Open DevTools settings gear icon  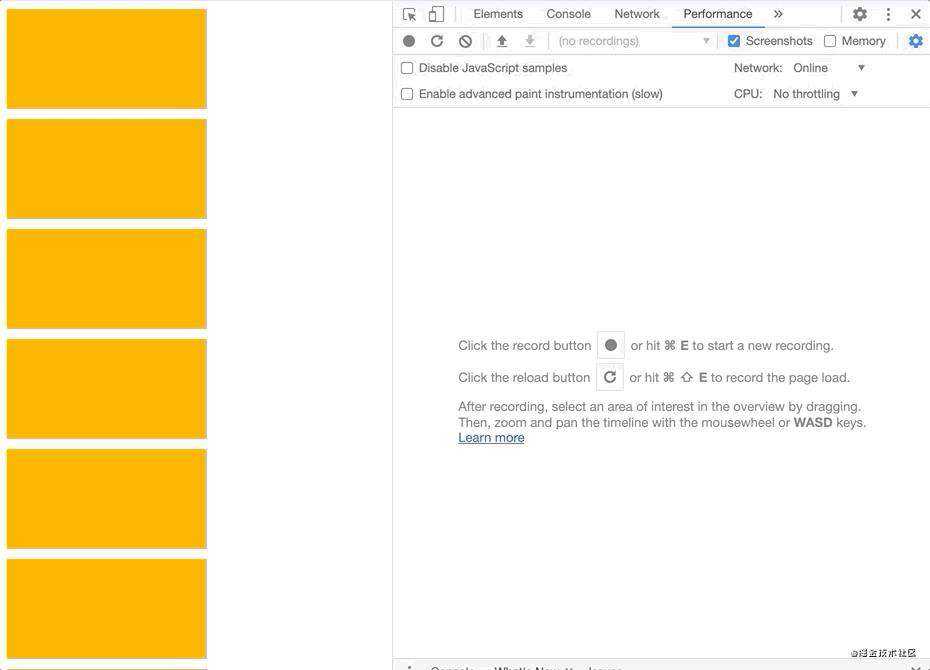pos(859,14)
